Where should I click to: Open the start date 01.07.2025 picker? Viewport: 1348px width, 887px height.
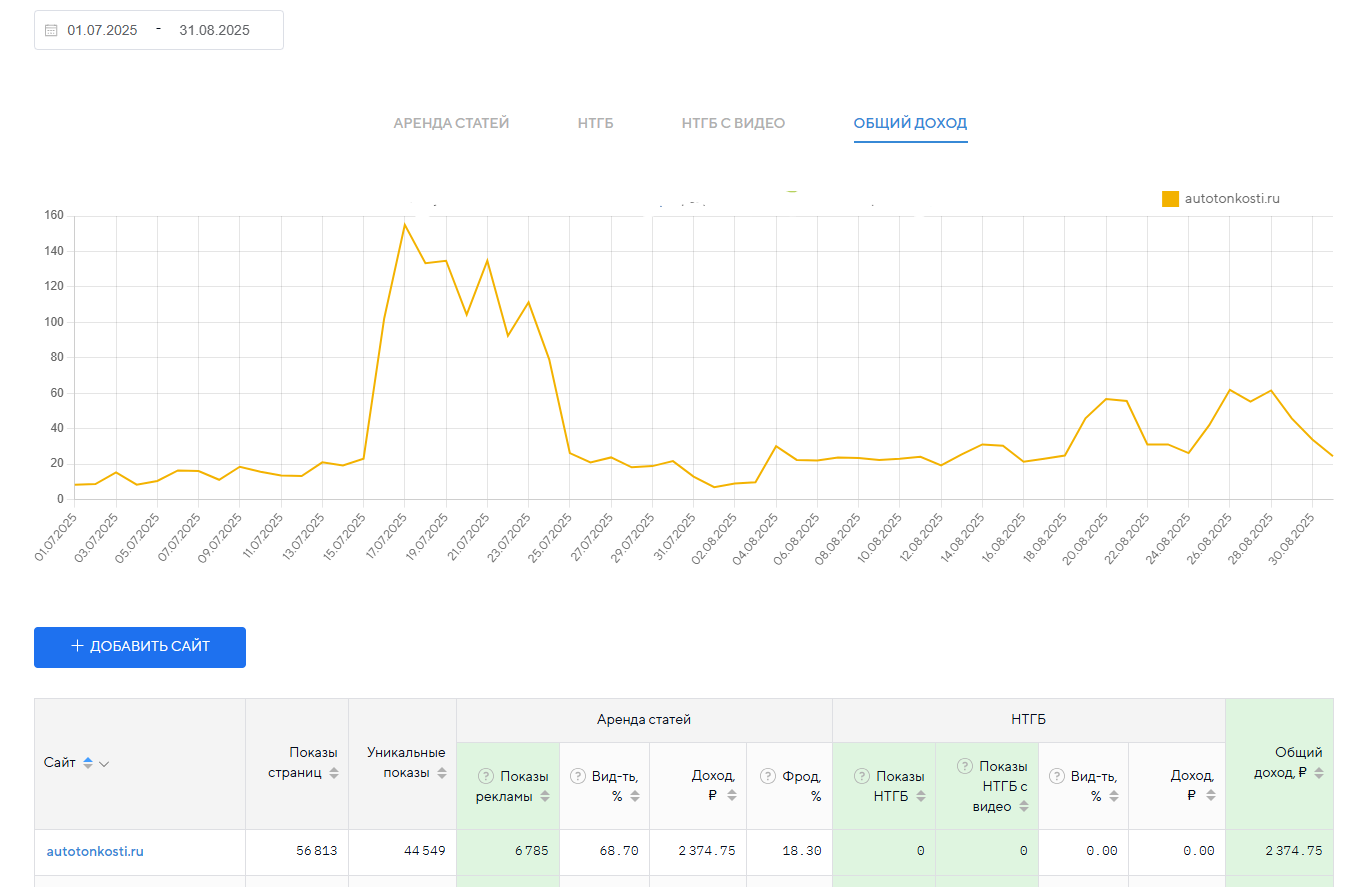click(x=102, y=30)
